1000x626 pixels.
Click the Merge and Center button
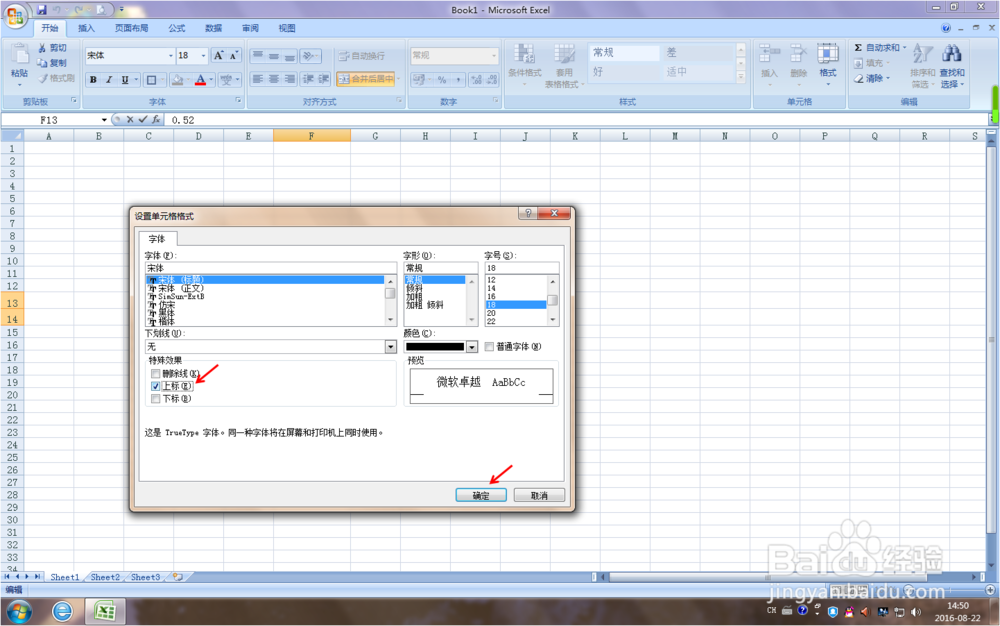[x=365, y=79]
